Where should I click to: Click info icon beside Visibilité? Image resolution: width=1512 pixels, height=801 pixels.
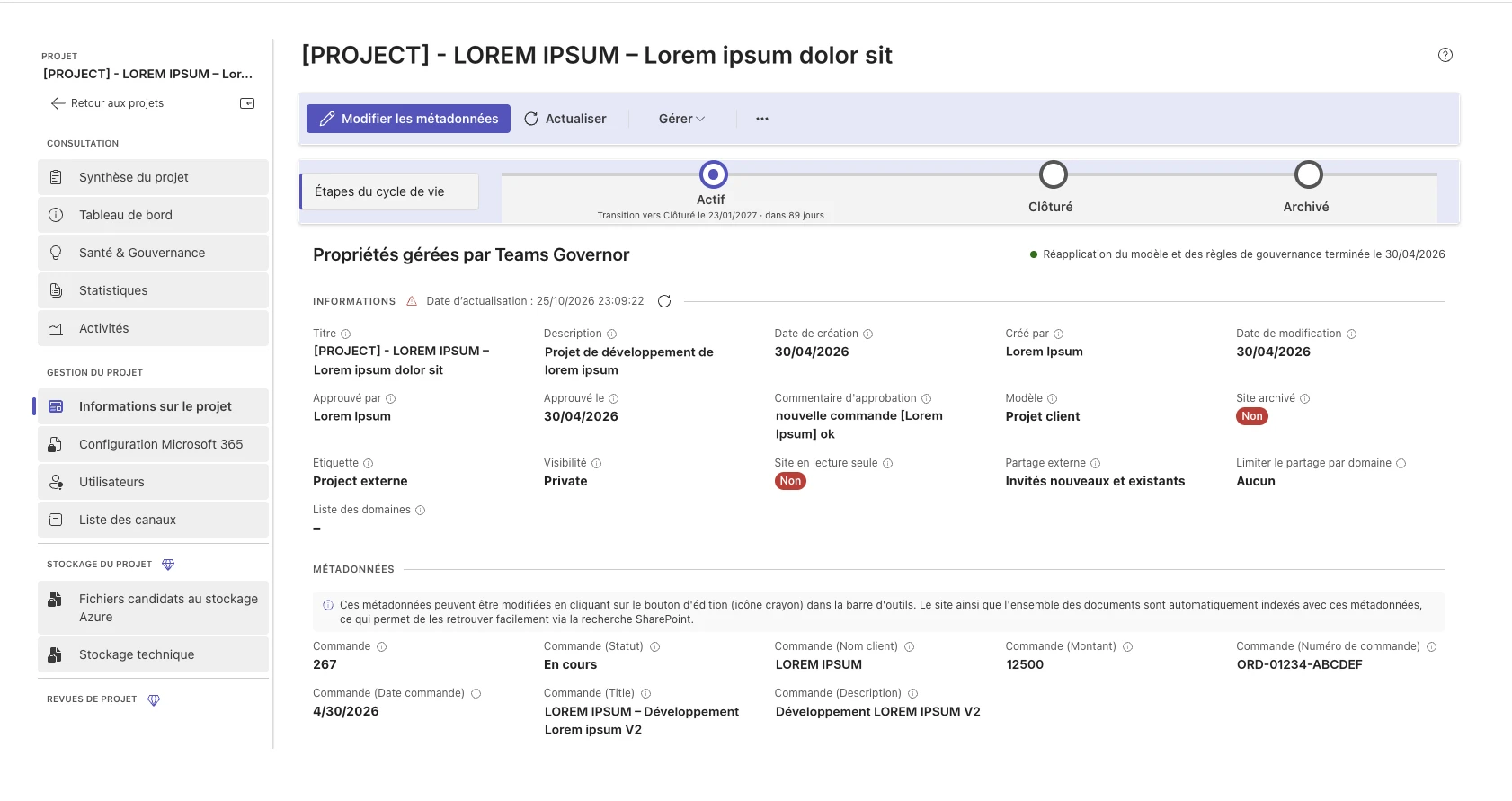coord(597,463)
